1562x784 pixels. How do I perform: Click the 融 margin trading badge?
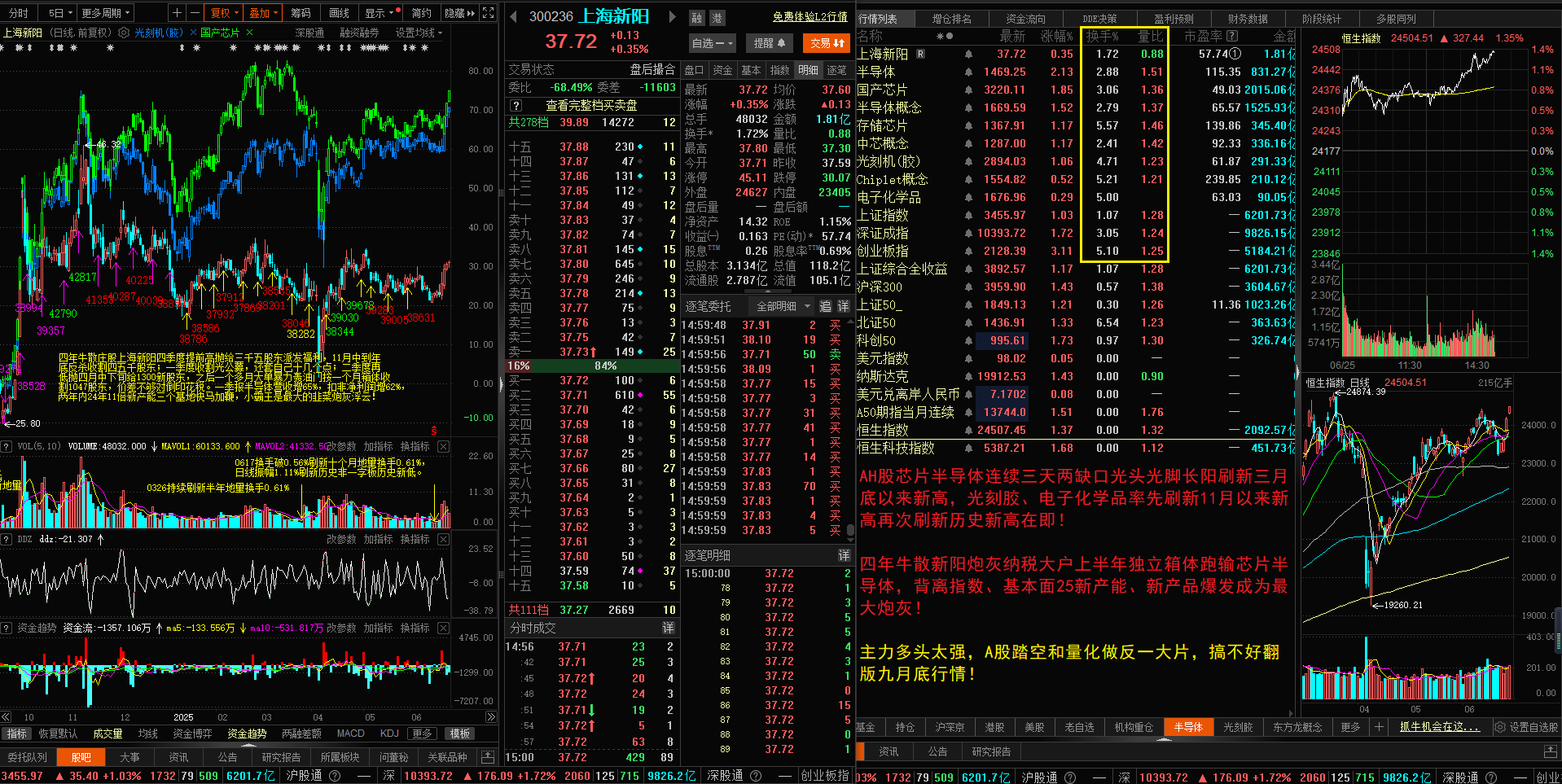click(697, 18)
